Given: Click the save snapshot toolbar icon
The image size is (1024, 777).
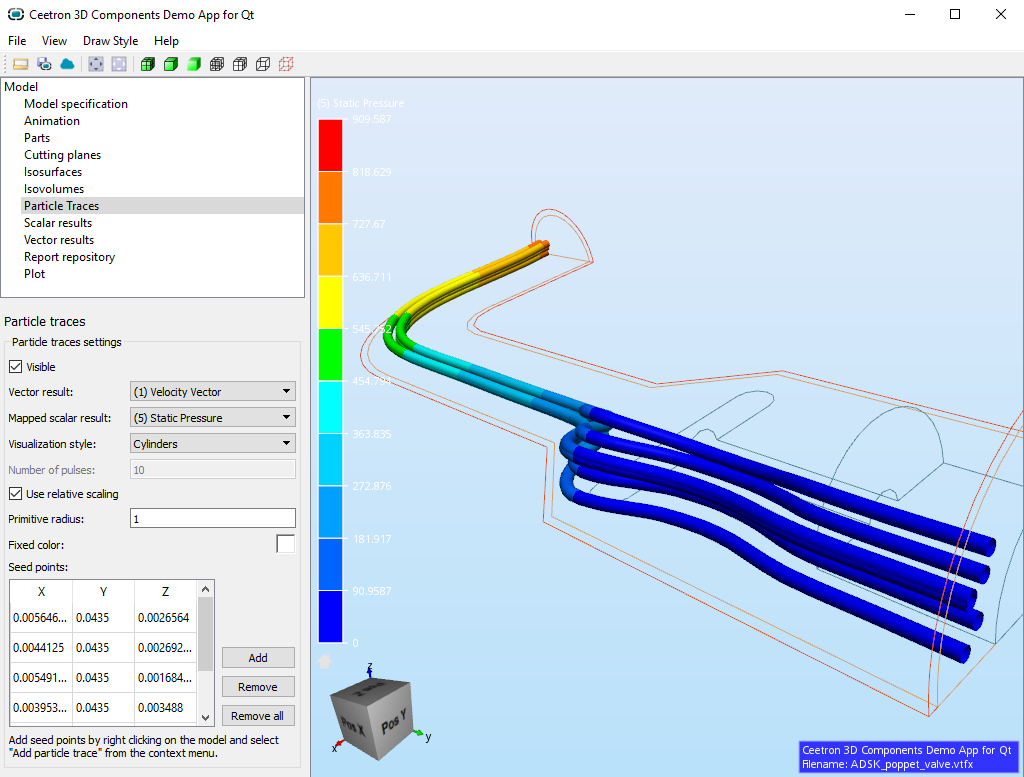Looking at the screenshot, I should click(x=44, y=64).
